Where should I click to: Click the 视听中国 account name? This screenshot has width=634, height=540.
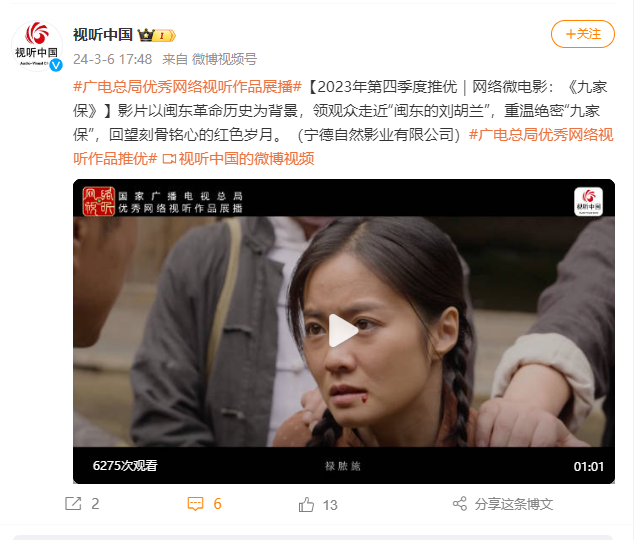click(x=103, y=35)
